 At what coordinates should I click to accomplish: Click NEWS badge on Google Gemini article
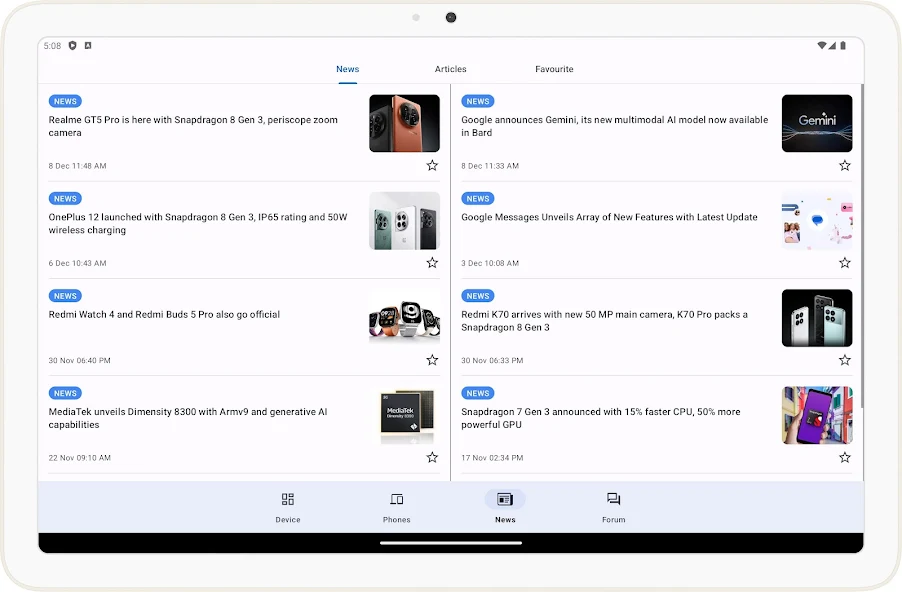[477, 101]
